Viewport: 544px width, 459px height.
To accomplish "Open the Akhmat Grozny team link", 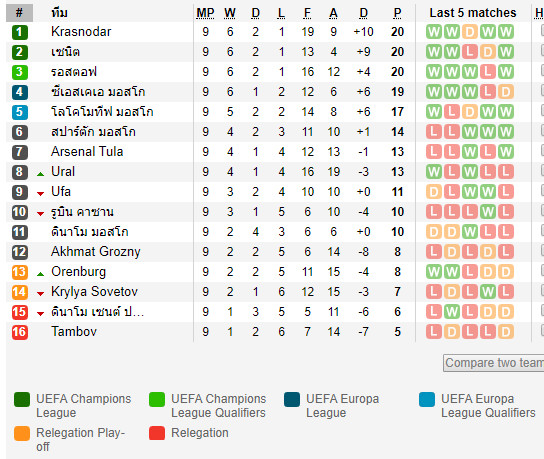I will [96, 252].
